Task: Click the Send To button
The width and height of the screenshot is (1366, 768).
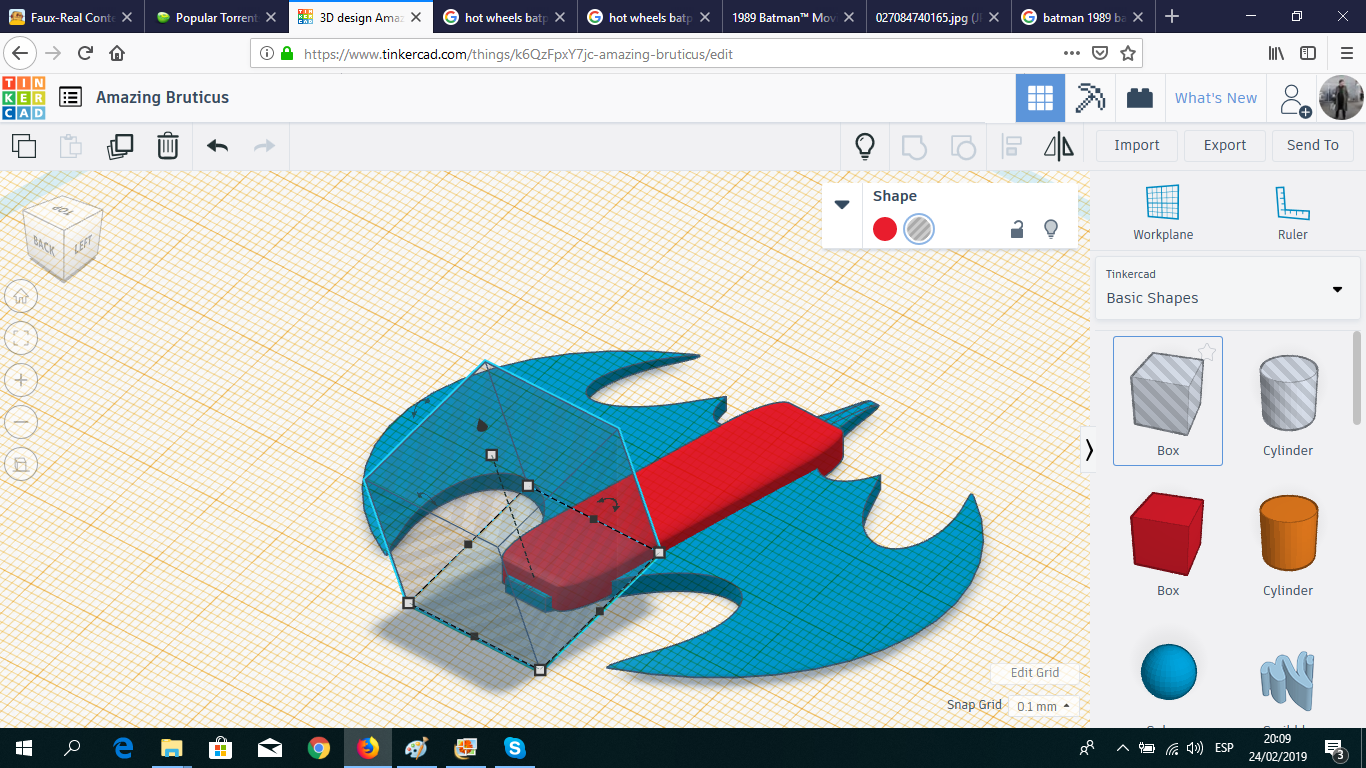Action: click(x=1313, y=145)
